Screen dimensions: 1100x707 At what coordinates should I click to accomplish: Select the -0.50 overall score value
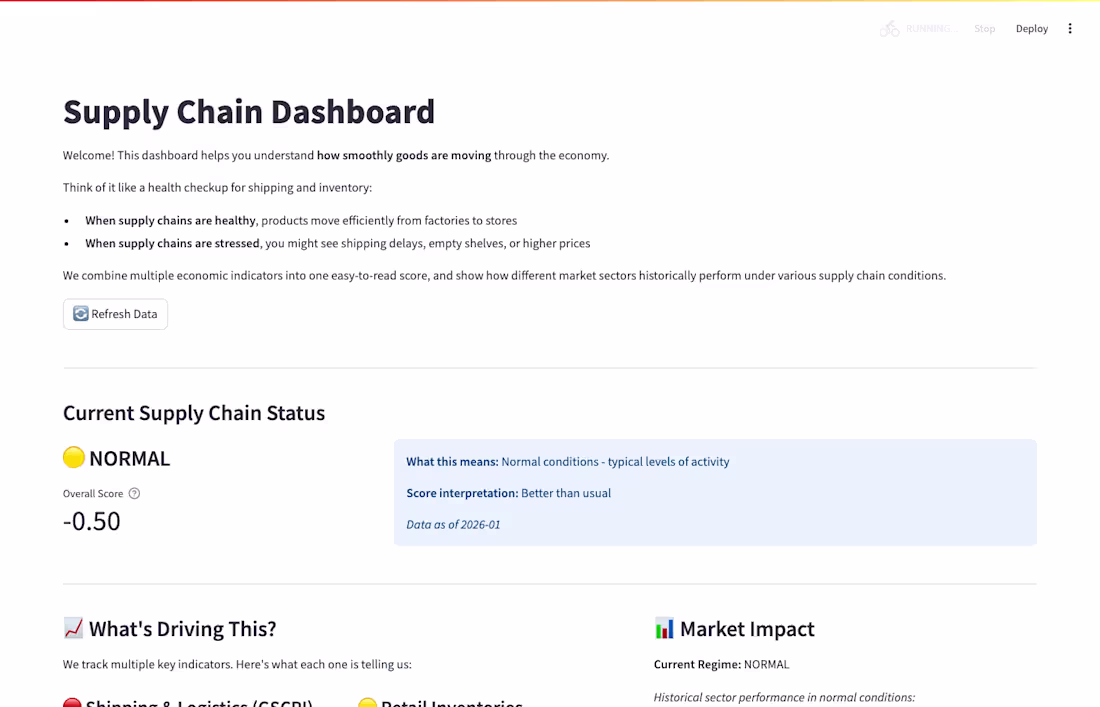[92, 521]
